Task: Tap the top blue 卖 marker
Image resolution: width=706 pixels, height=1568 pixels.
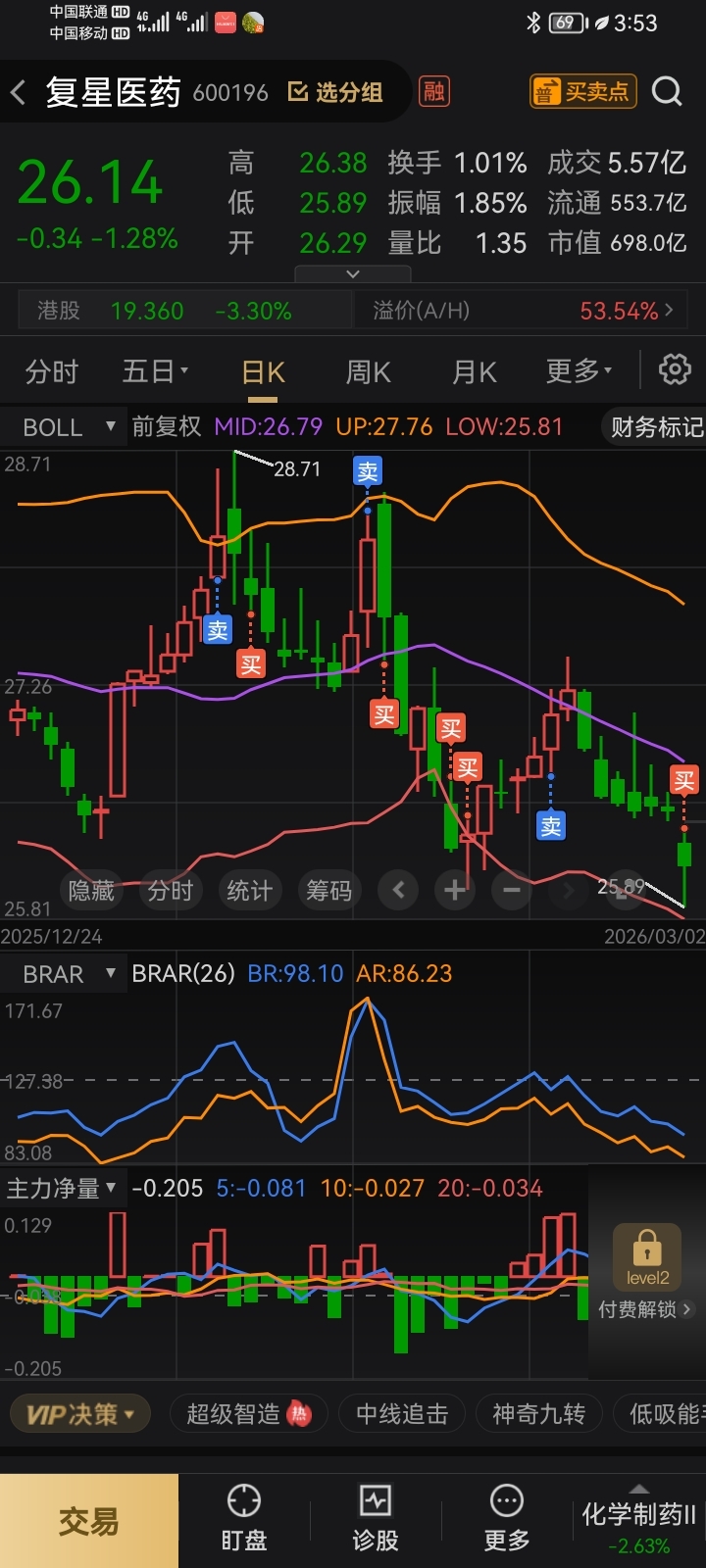Action: [368, 471]
